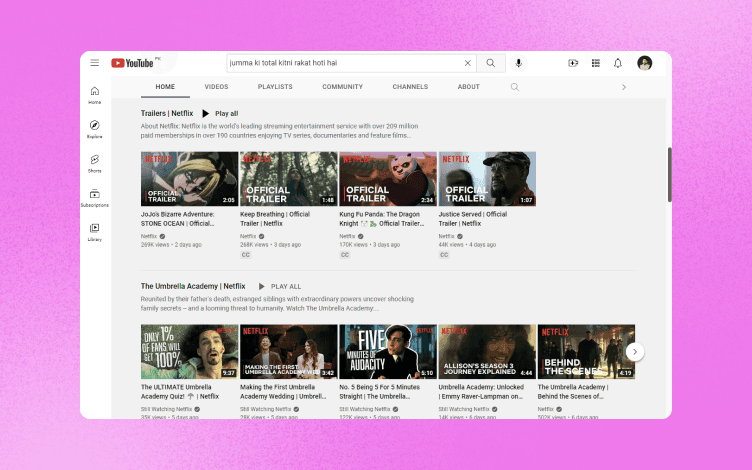
Task: Show next Umbrella Academy videos arrow
Action: (634, 352)
